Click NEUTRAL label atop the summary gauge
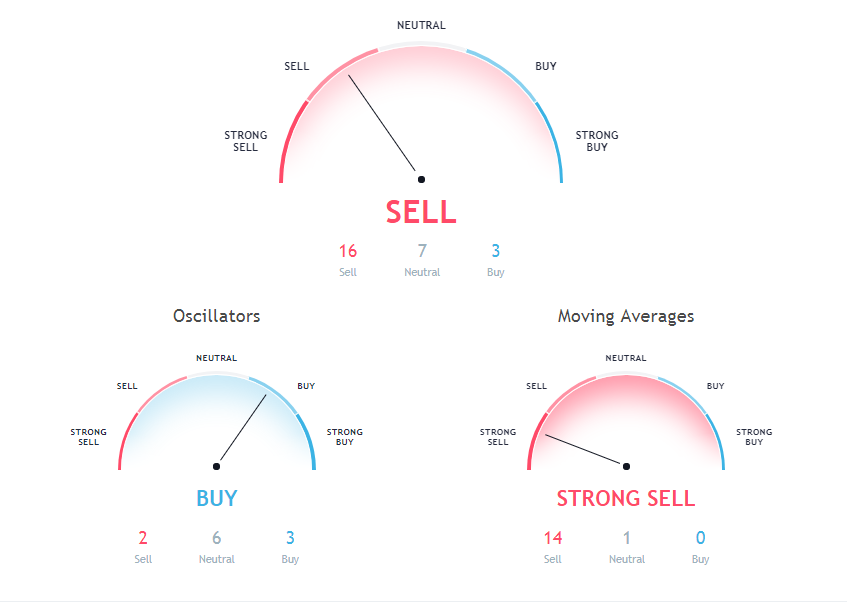 coord(421,25)
